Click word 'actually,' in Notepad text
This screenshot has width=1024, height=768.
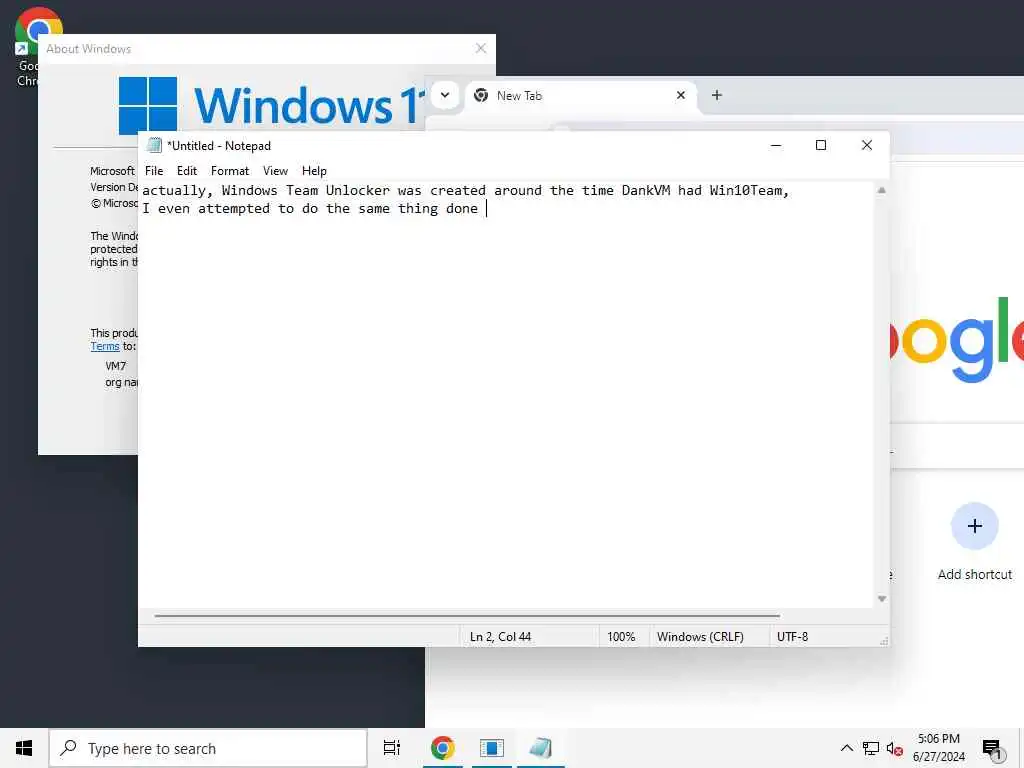(178, 191)
